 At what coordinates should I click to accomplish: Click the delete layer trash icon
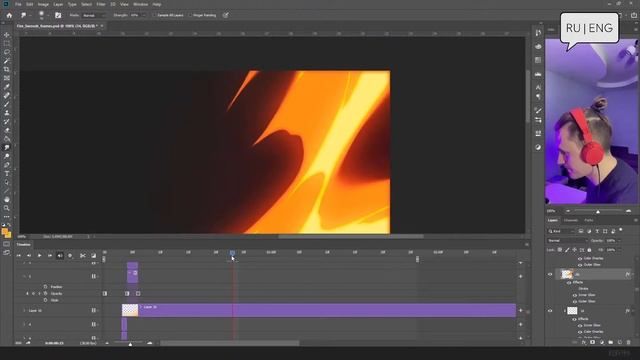(x=629, y=342)
